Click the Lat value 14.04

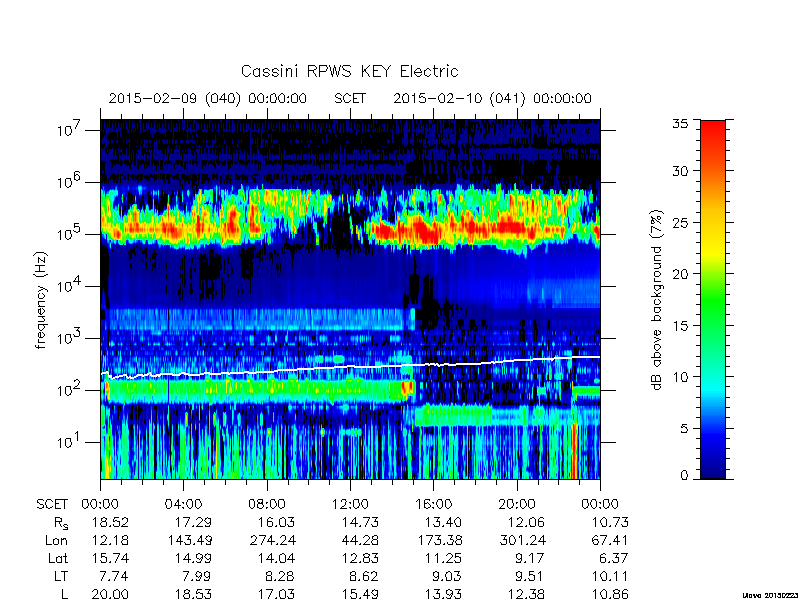click(277, 558)
